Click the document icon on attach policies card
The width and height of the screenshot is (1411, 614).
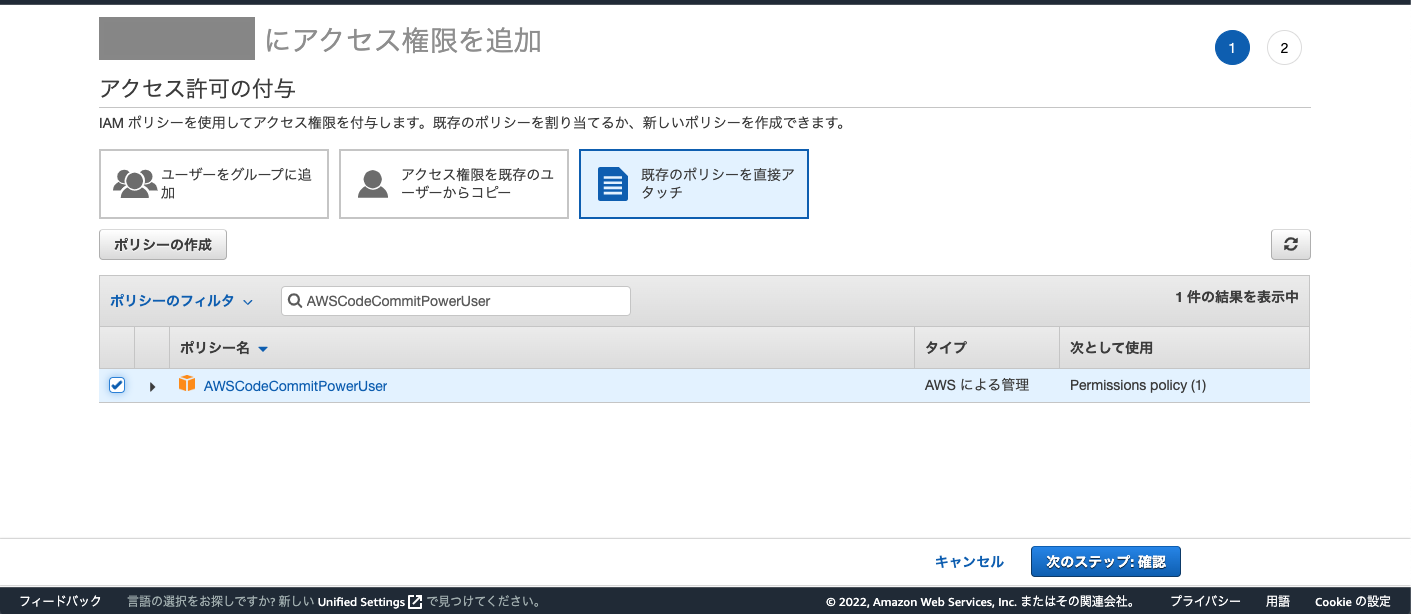(x=612, y=184)
